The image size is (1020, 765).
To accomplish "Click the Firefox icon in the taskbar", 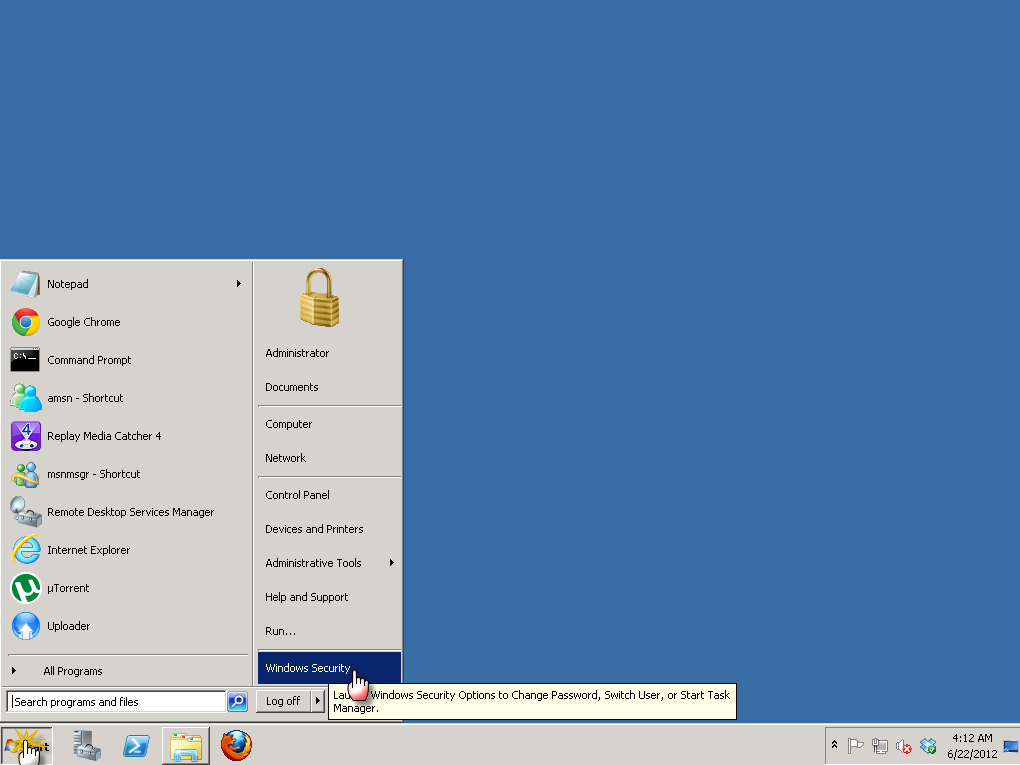I will pyautogui.click(x=236, y=745).
